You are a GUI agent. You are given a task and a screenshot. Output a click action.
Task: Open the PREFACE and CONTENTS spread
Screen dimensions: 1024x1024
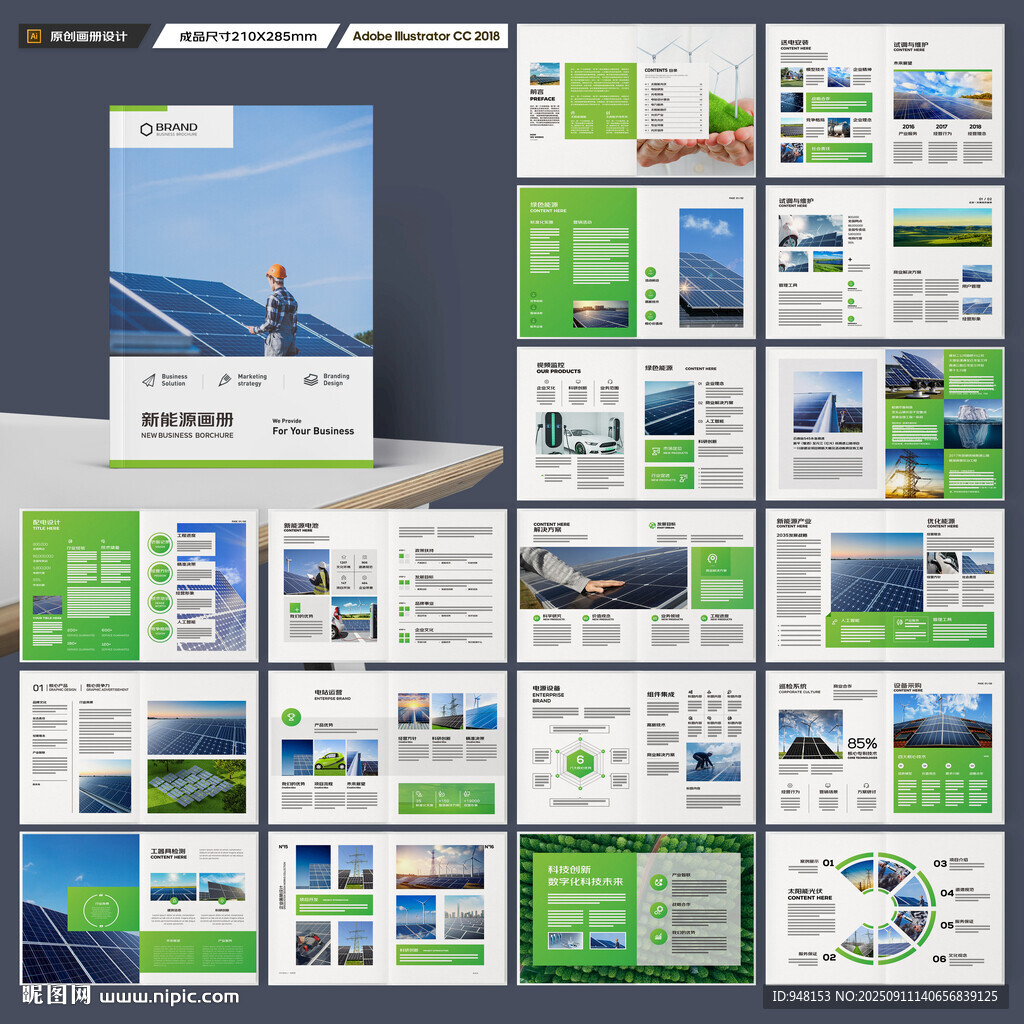coord(636,101)
